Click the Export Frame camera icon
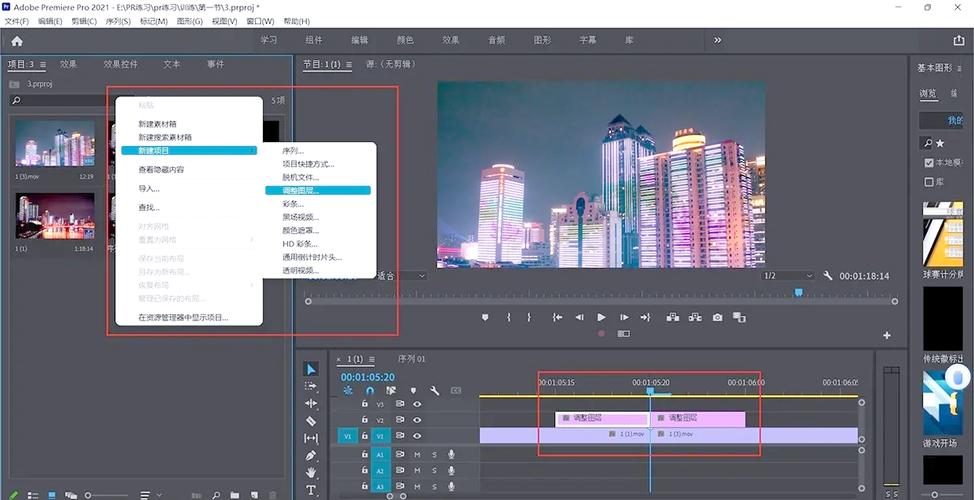The image size is (974, 500). click(x=717, y=317)
